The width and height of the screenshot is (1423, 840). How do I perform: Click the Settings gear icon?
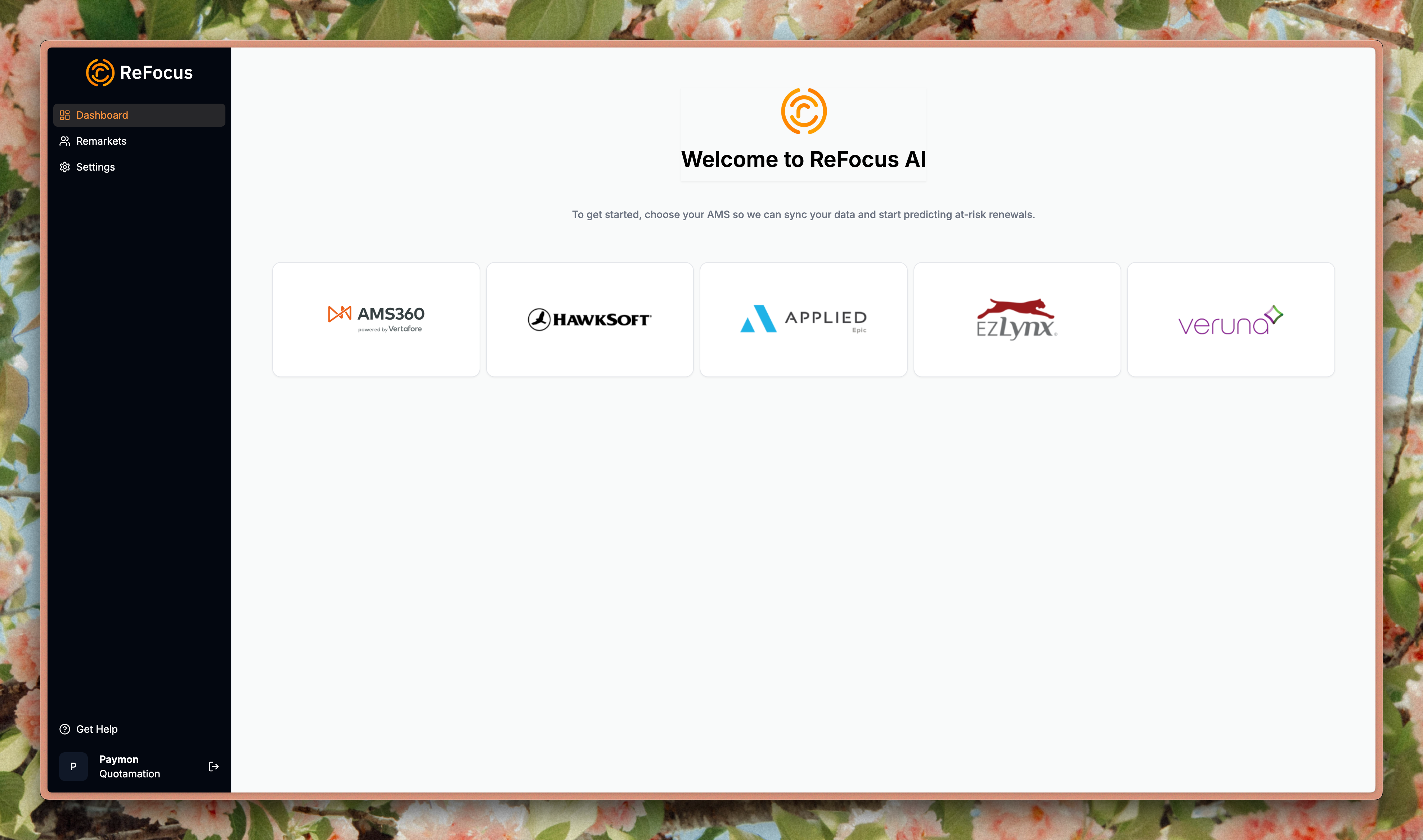(x=64, y=167)
